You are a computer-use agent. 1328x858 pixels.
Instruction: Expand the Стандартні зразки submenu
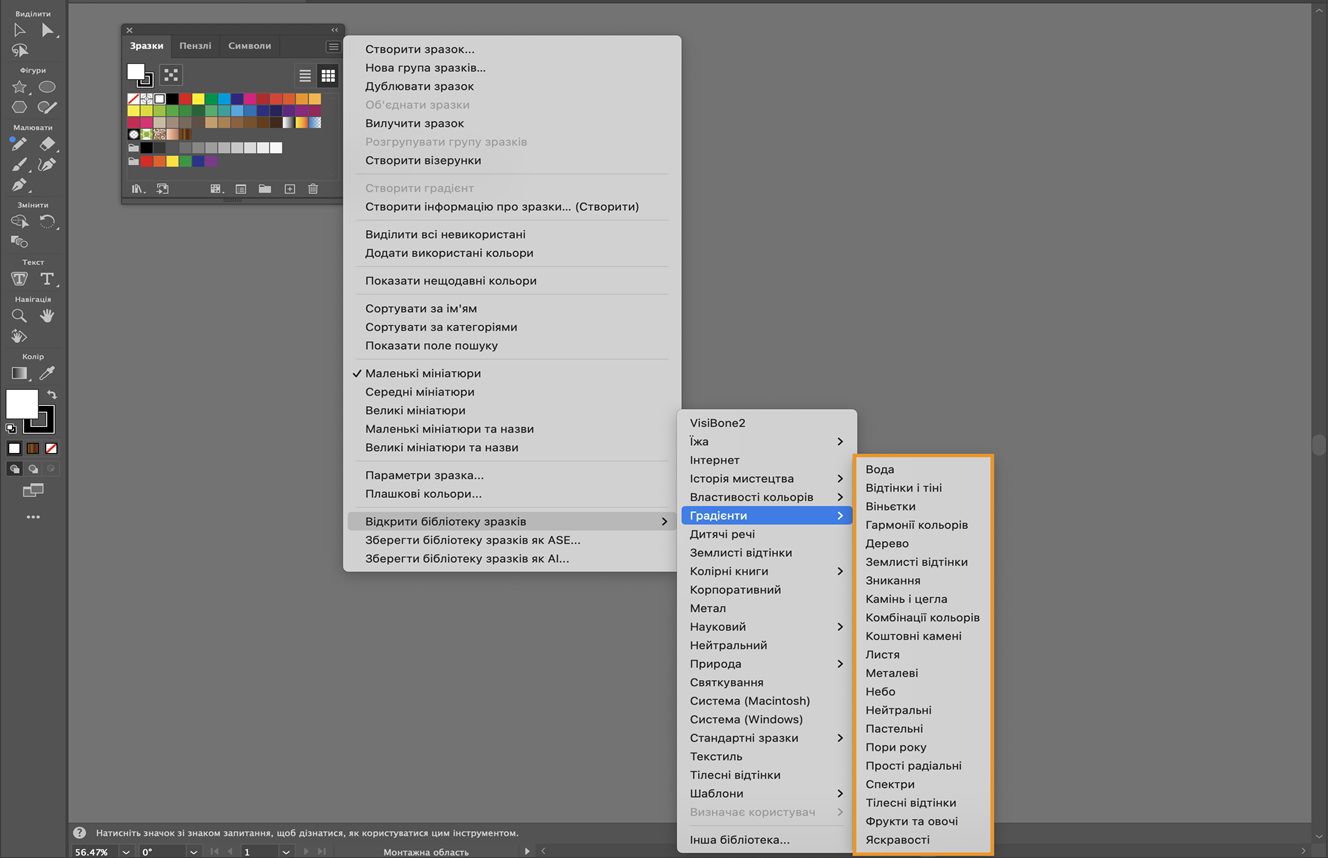tap(767, 738)
